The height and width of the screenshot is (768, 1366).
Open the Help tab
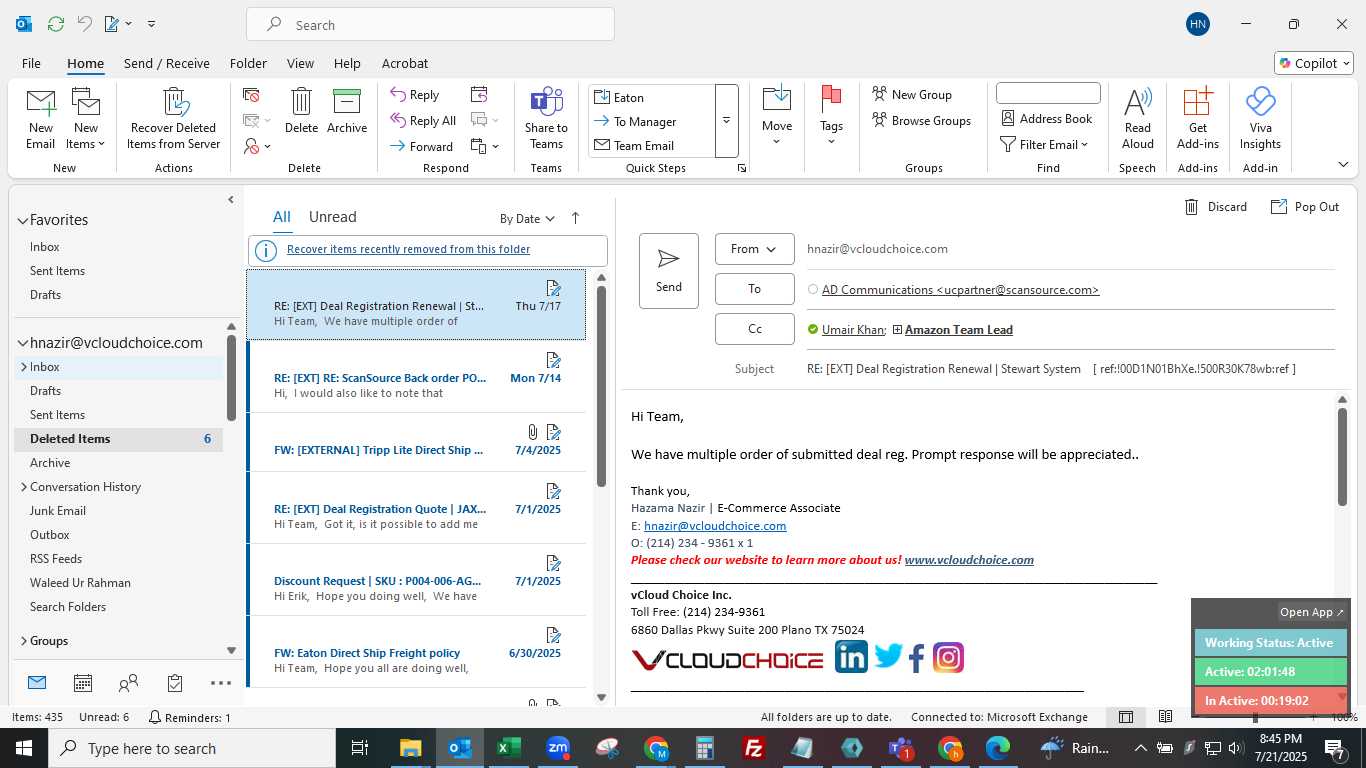[347, 63]
